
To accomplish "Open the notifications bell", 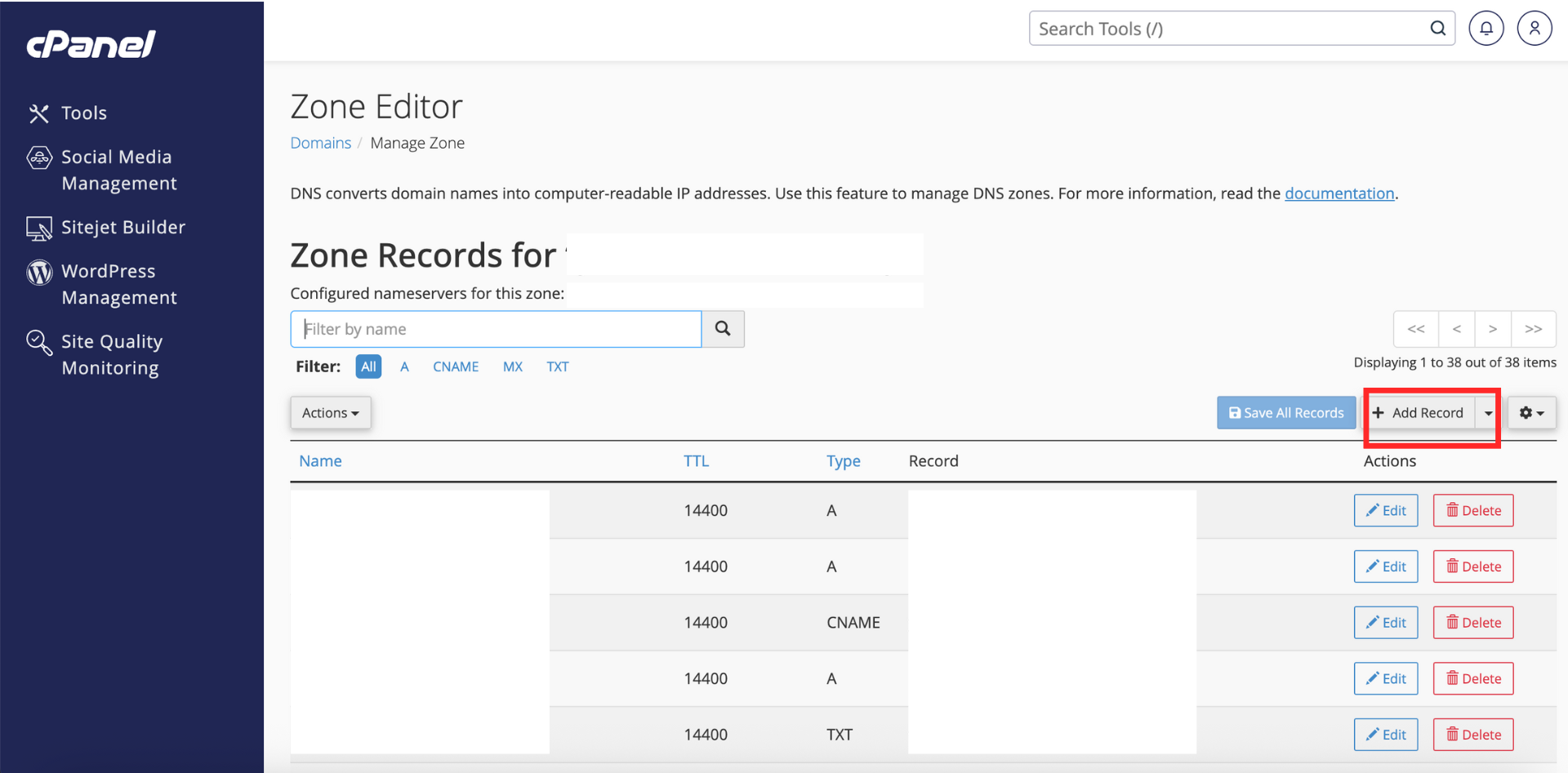I will (1486, 29).
